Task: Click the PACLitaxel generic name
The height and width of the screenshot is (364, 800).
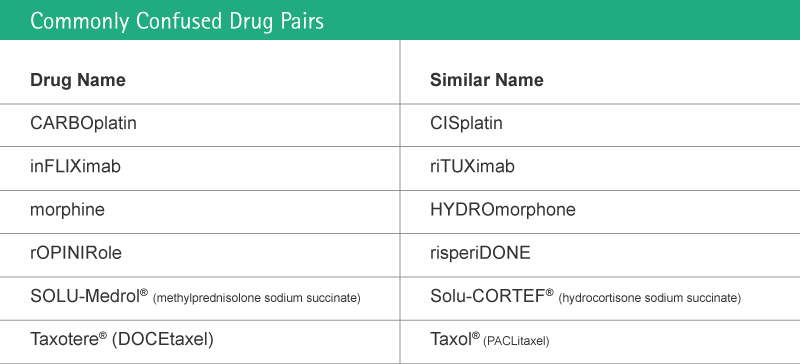Action: click(516, 342)
